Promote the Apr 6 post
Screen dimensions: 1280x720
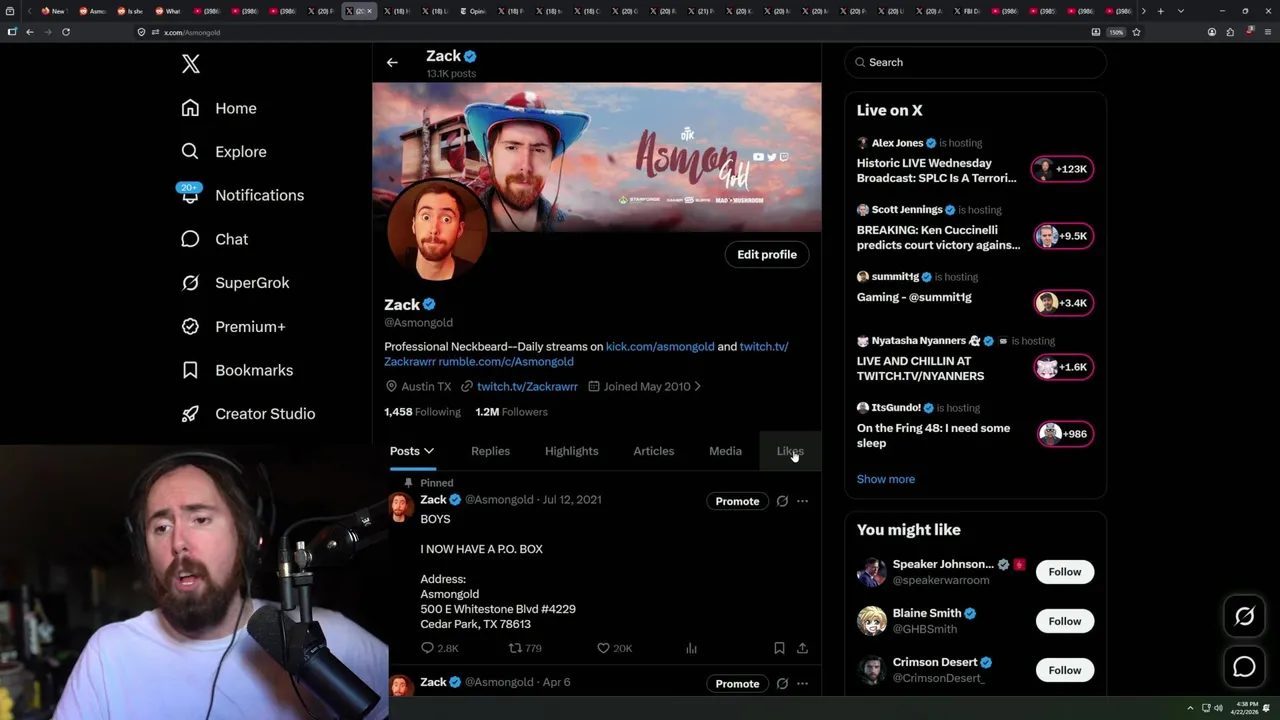(x=737, y=684)
